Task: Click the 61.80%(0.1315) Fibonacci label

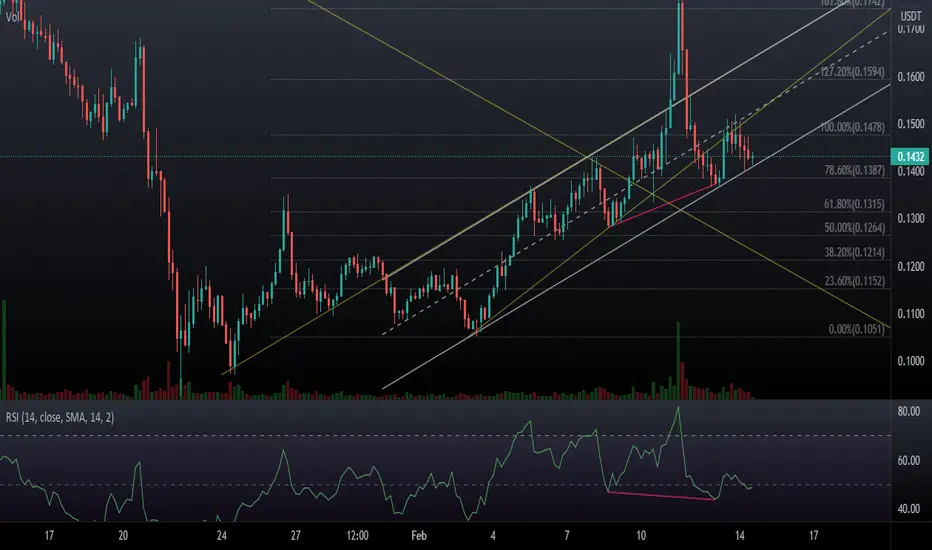Action: pos(854,204)
